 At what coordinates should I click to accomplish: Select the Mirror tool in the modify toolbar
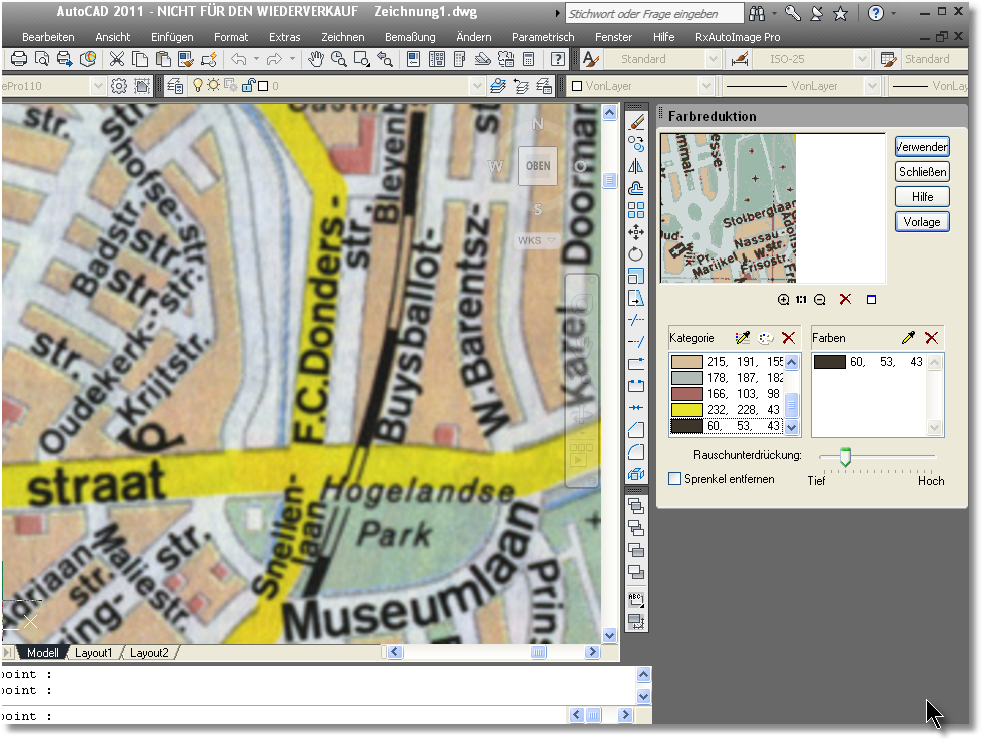coord(635,166)
